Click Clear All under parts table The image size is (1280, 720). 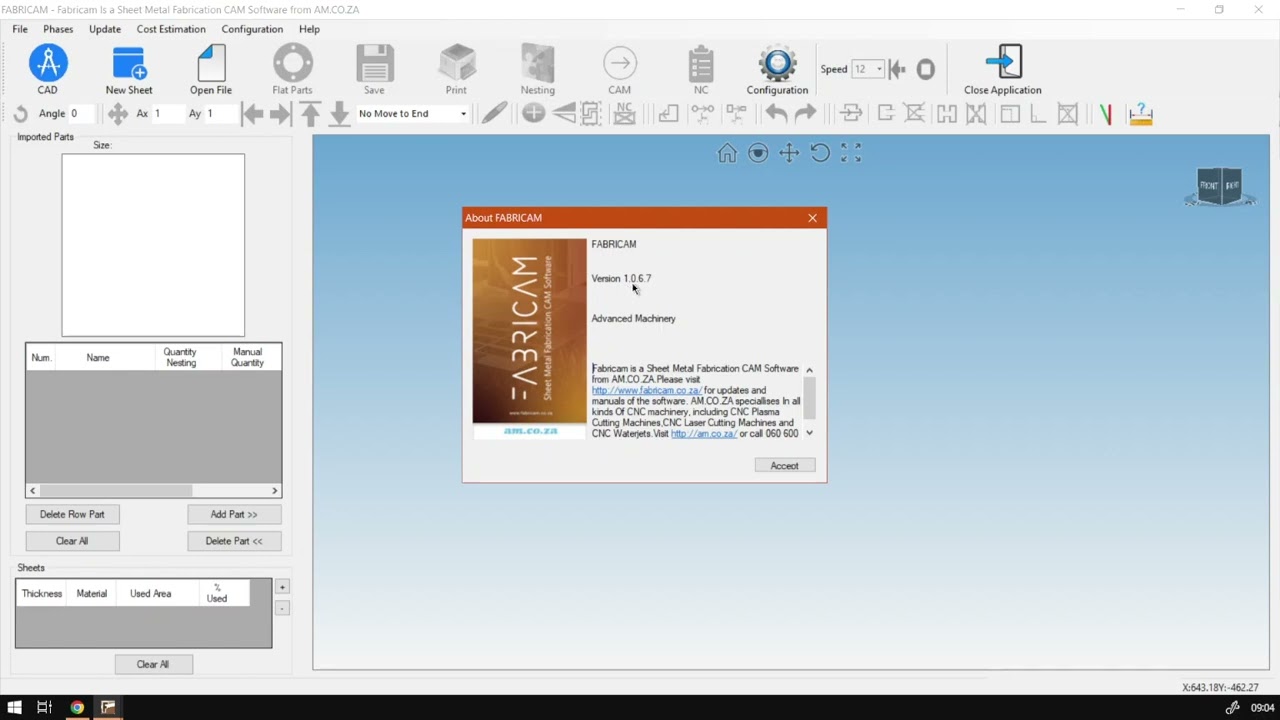(72, 541)
